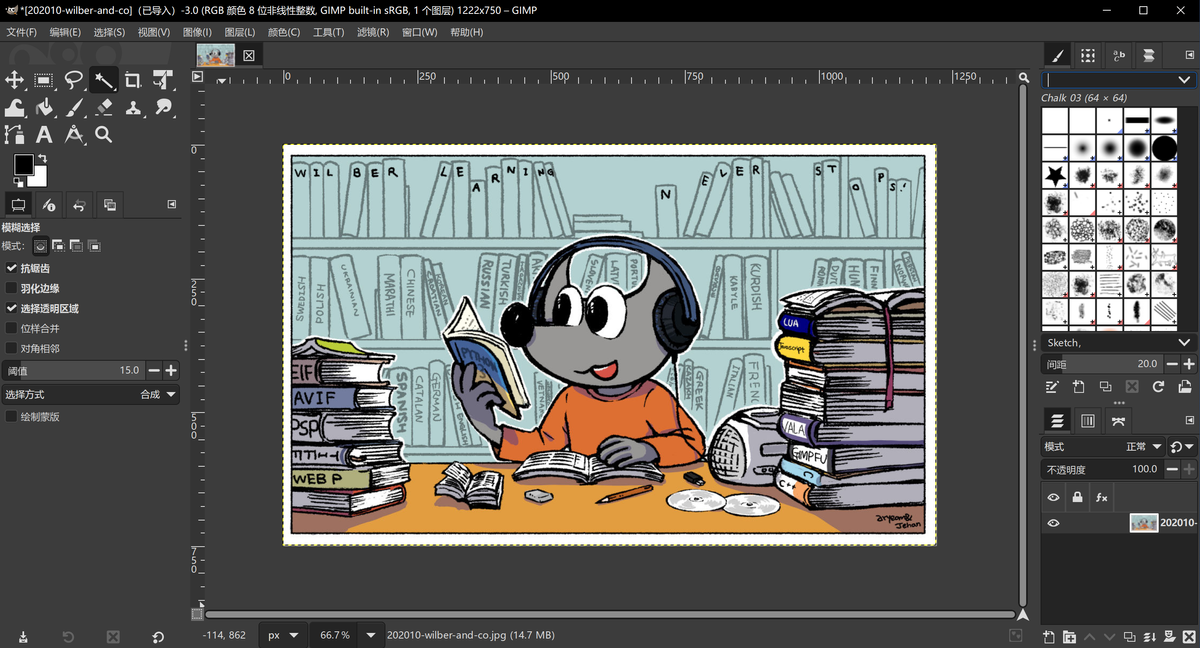
Task: Select the Zoom magnifier tool
Action: tap(103, 134)
